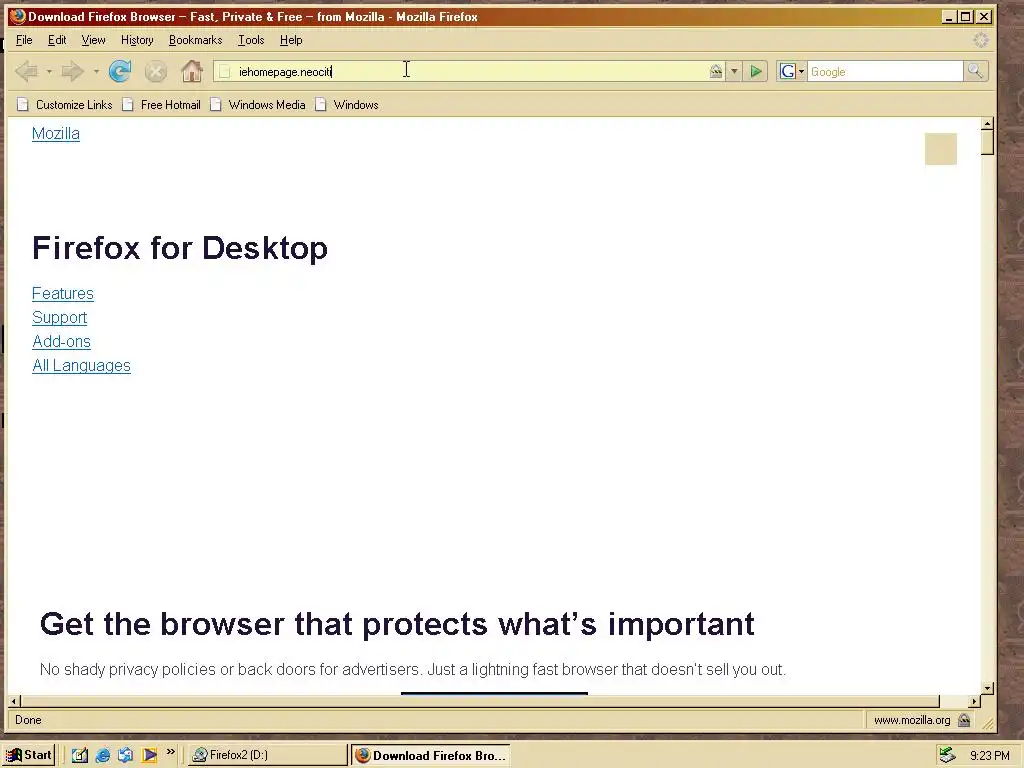Open the Help menu
Screen dimensions: 1024x768
[291, 40]
